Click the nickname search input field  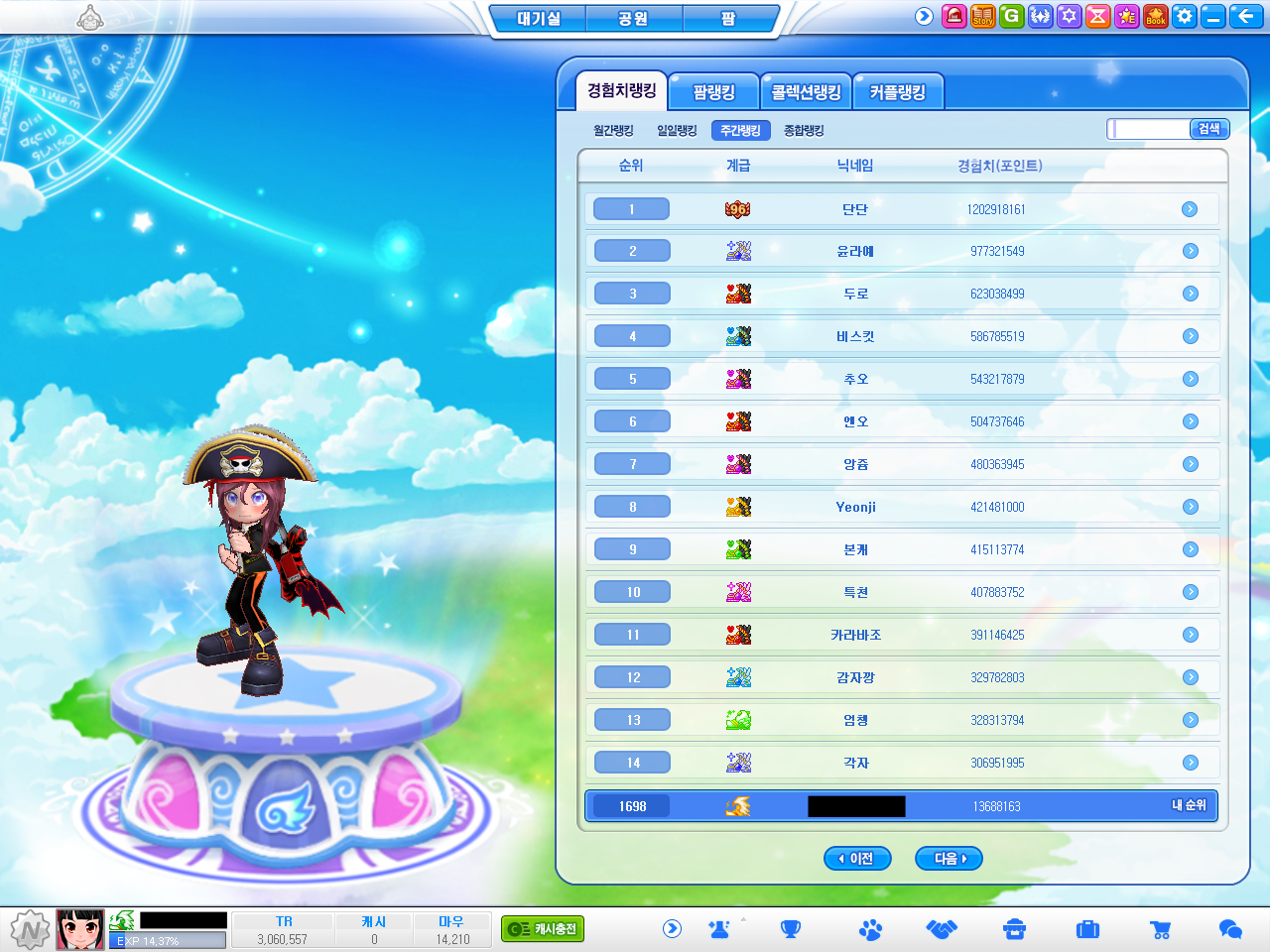pyautogui.click(x=1149, y=129)
